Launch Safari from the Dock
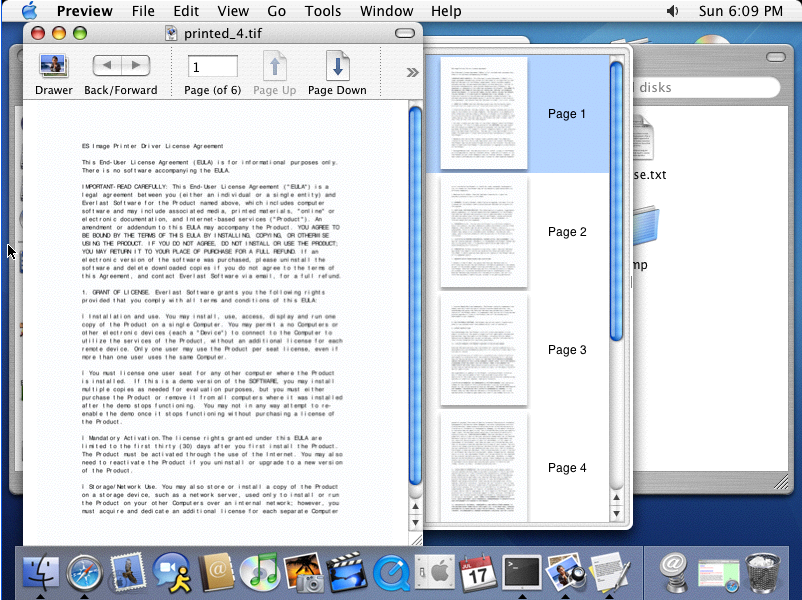The height and width of the screenshot is (600, 802). (x=85, y=572)
